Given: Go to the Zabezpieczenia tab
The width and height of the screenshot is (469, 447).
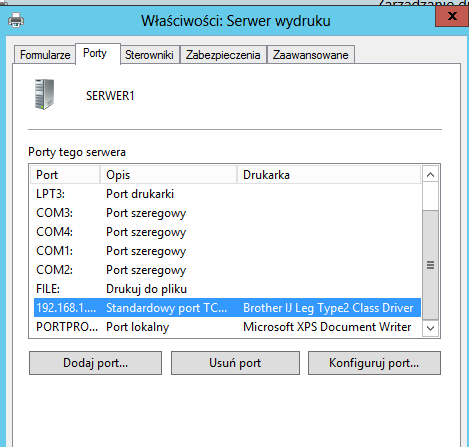Looking at the screenshot, I should (223, 55).
